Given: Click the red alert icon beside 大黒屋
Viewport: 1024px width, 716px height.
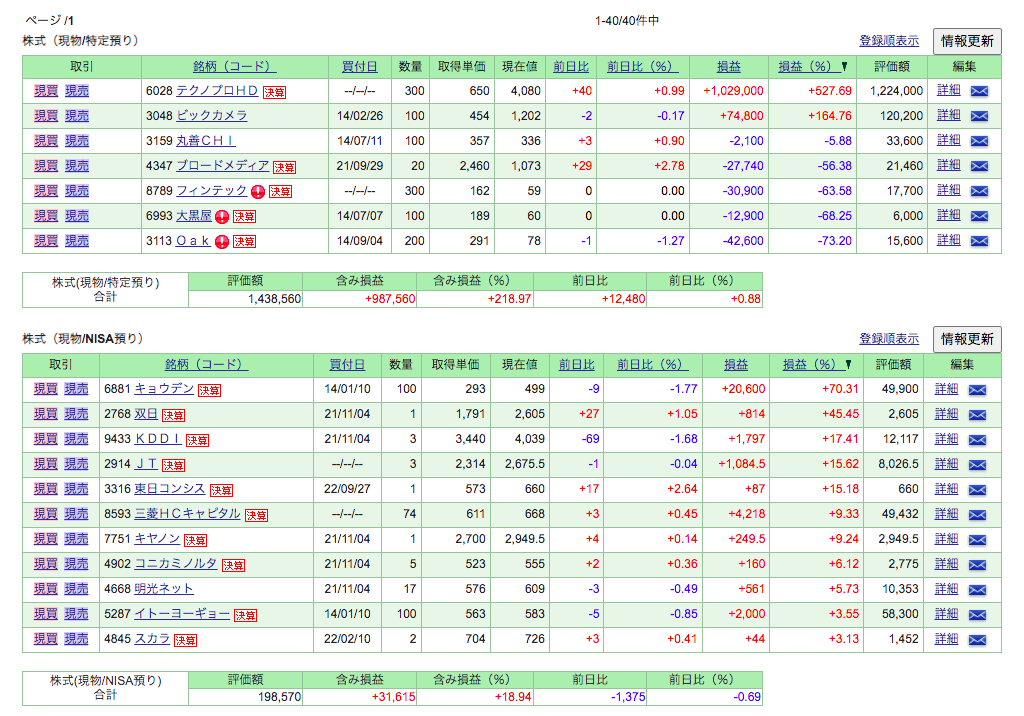Looking at the screenshot, I should [222, 217].
